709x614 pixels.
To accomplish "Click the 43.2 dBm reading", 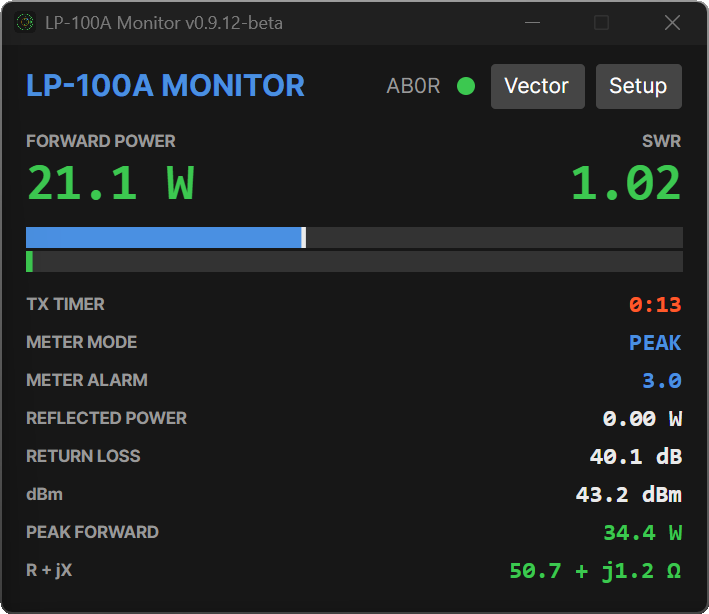I will click(x=629, y=495).
